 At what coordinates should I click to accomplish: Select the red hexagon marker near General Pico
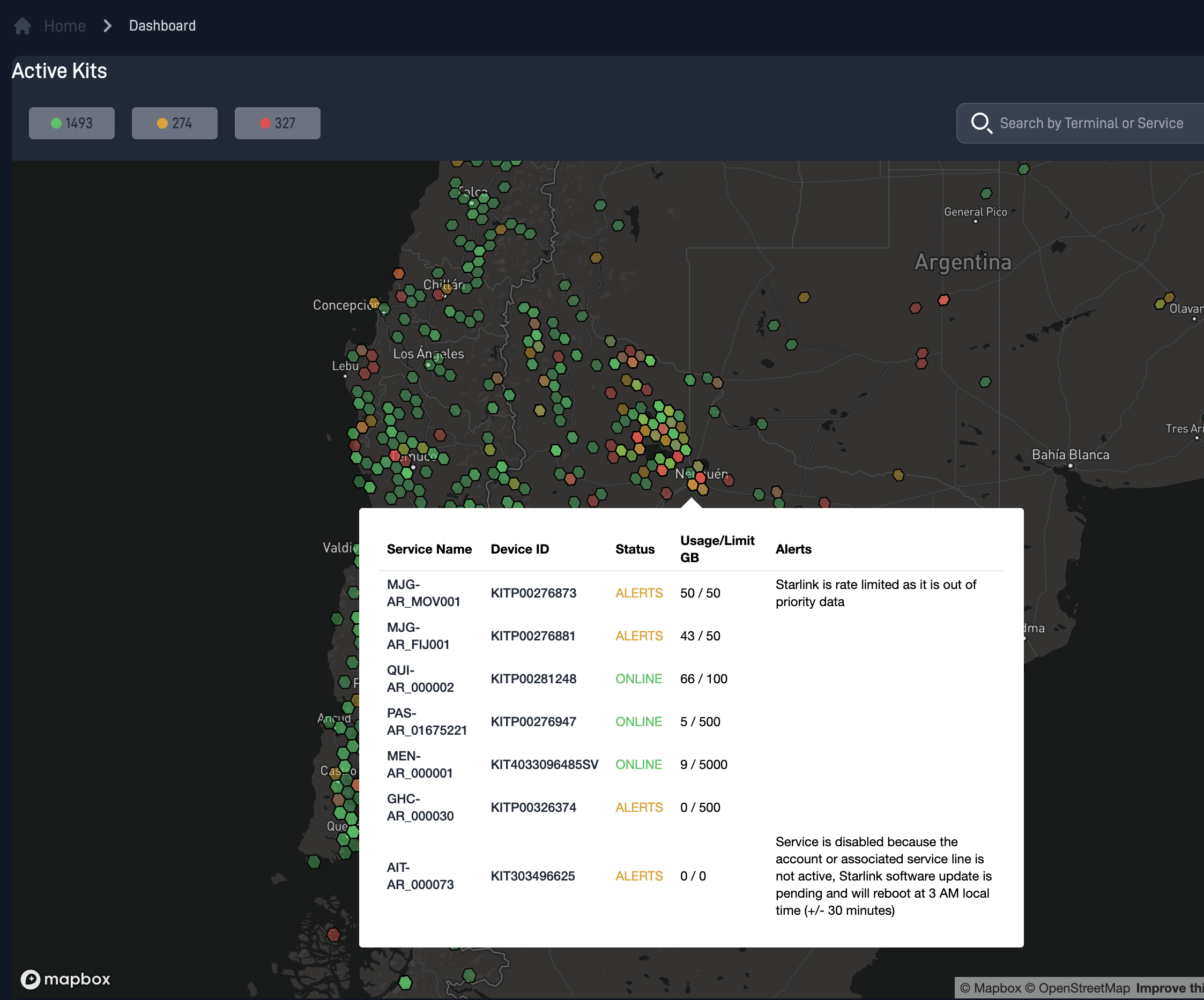(943, 300)
